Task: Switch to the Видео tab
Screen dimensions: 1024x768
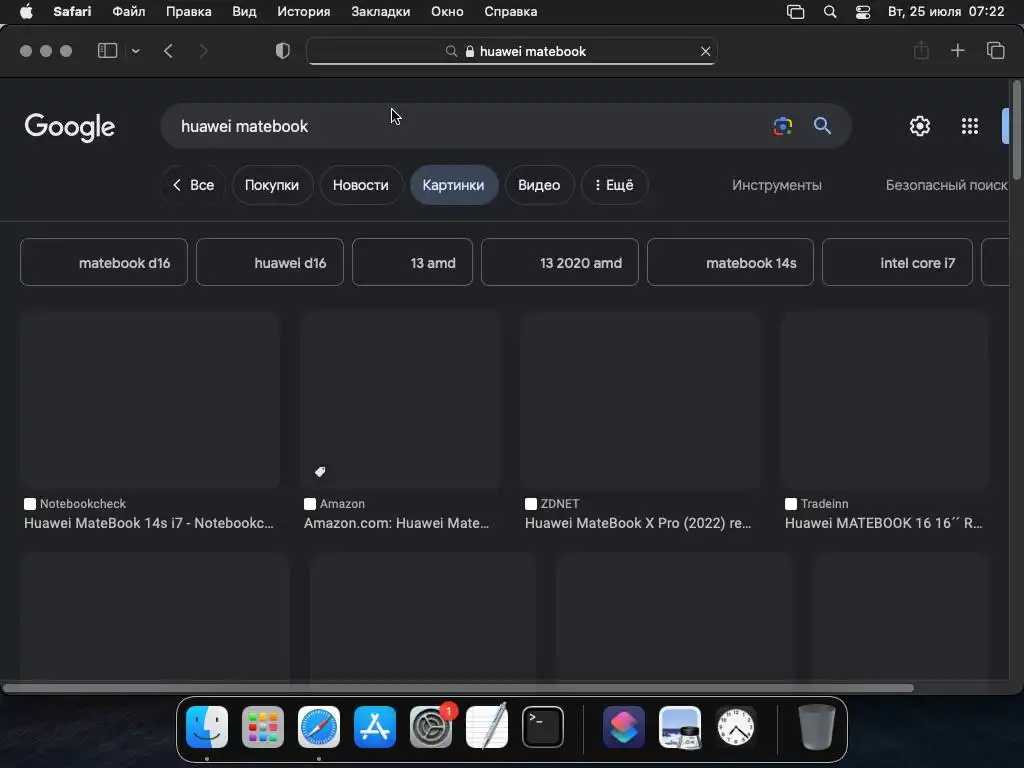Action: 539,185
